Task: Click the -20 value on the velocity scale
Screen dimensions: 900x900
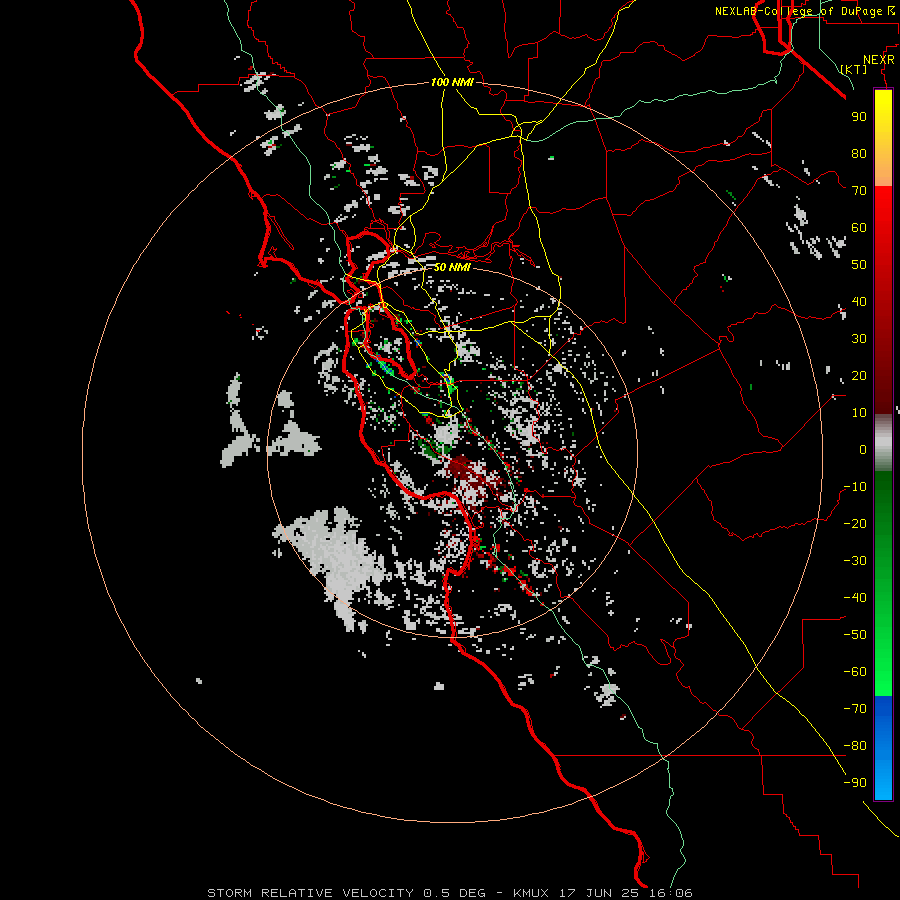Action: [855, 523]
